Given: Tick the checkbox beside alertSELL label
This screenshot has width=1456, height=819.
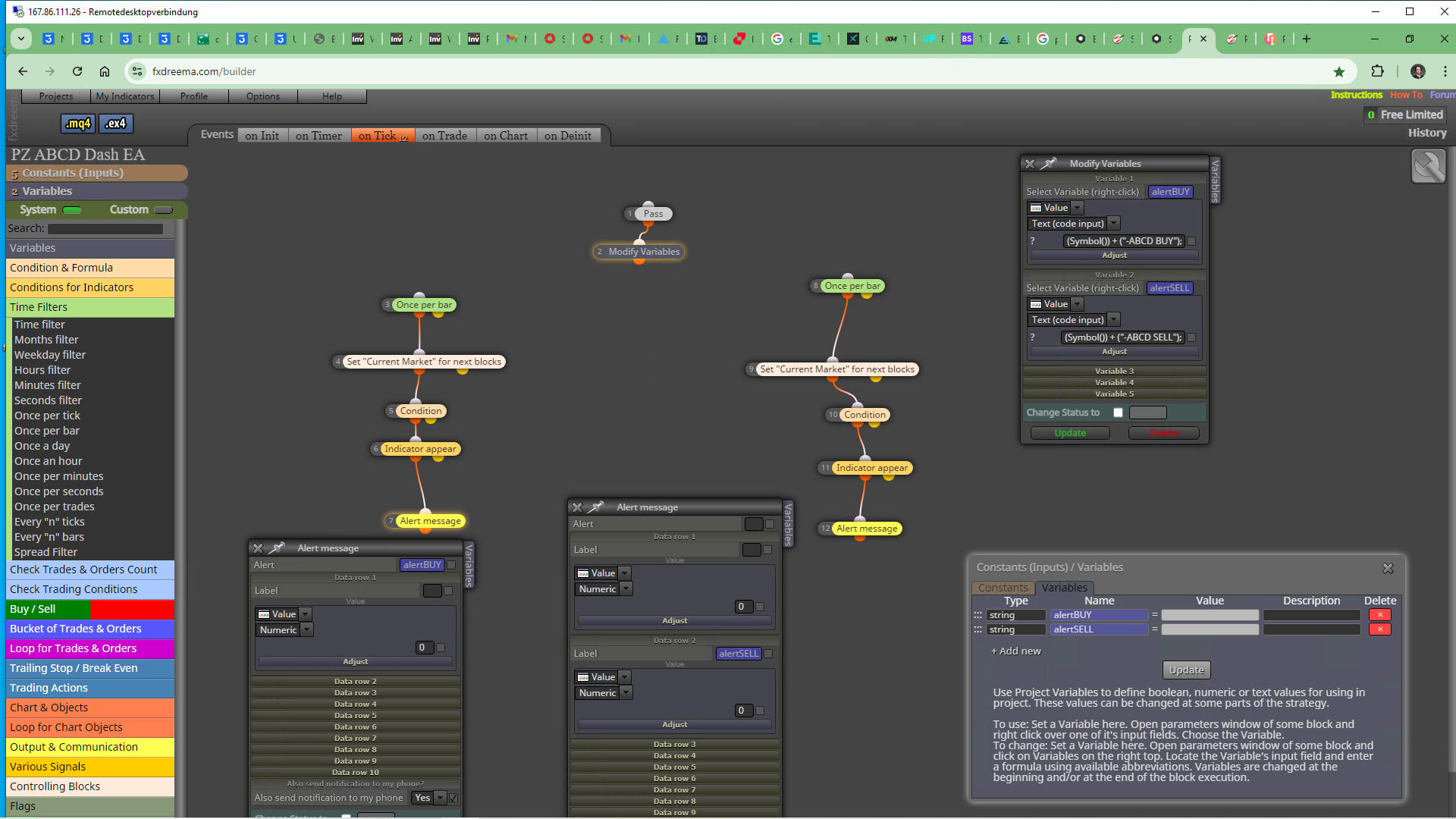Looking at the screenshot, I should coord(768,654).
